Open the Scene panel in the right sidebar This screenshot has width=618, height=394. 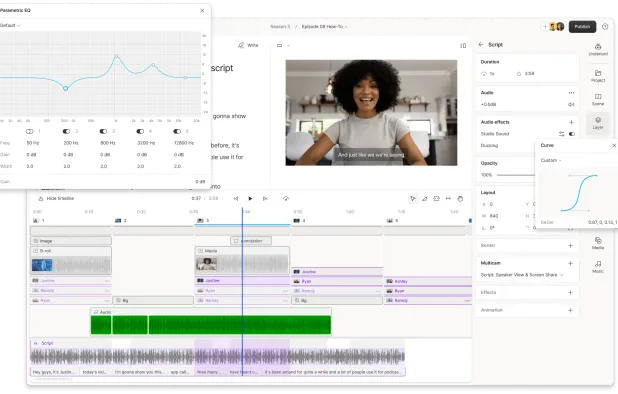[x=598, y=100]
